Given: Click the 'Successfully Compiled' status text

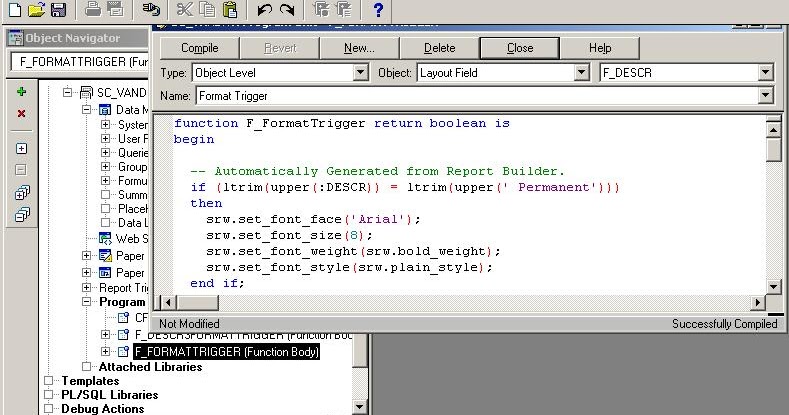Looking at the screenshot, I should pyautogui.click(x=725, y=324).
